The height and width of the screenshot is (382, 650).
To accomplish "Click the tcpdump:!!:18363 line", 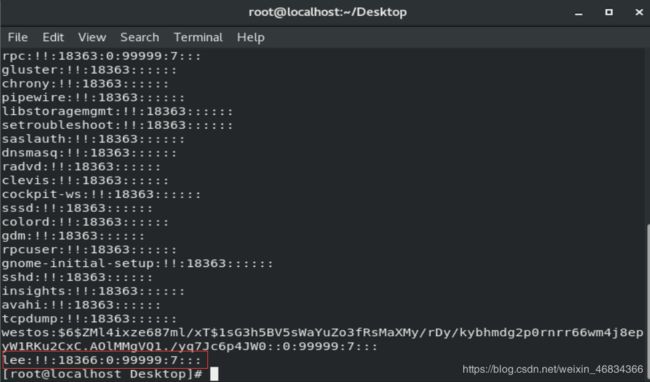I will 89,319.
